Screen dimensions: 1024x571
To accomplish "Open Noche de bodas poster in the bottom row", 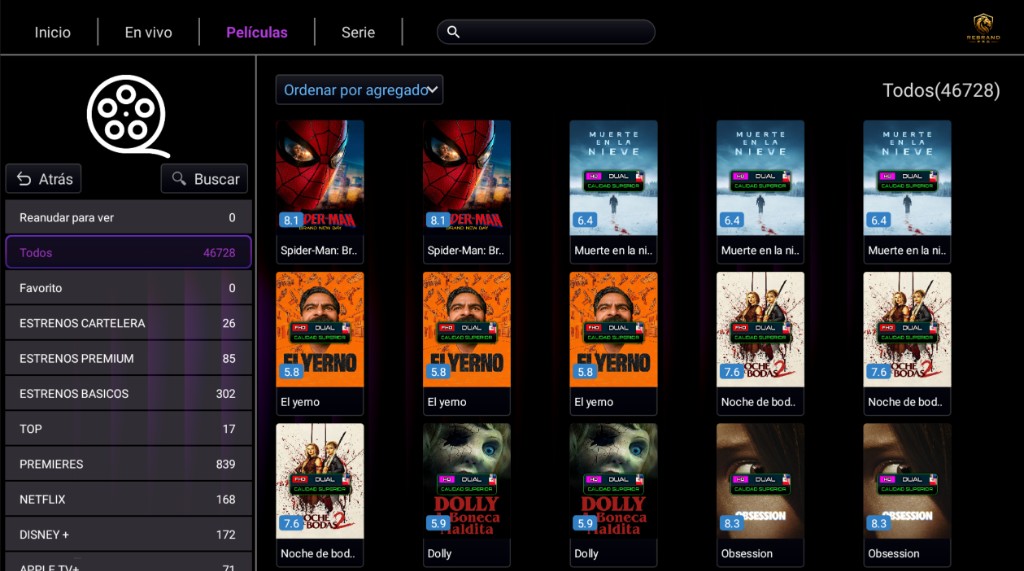I will (320, 481).
